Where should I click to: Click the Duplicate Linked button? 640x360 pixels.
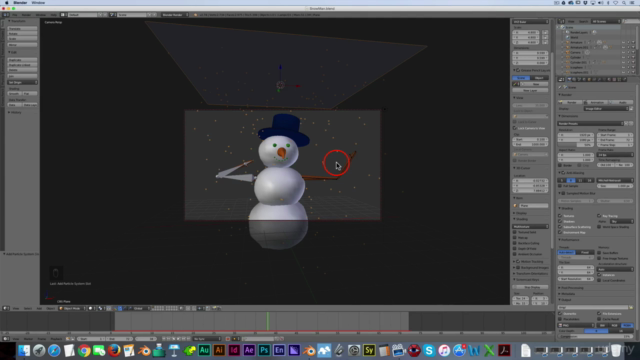22,65
